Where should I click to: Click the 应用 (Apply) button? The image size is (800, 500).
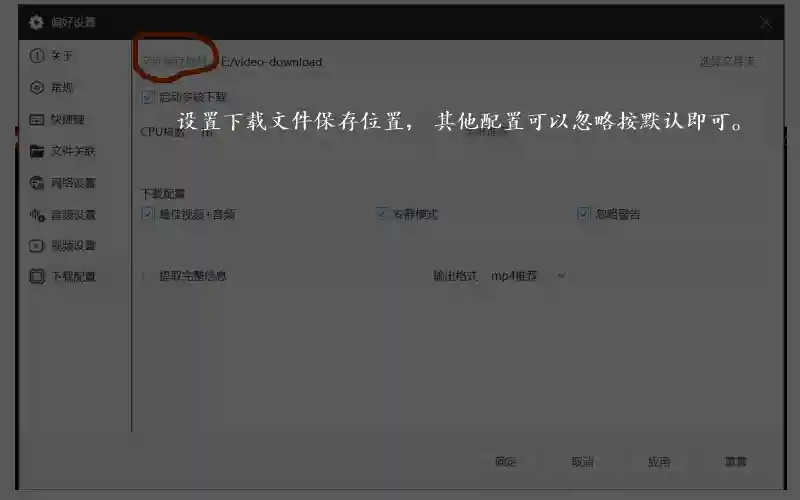pos(659,462)
